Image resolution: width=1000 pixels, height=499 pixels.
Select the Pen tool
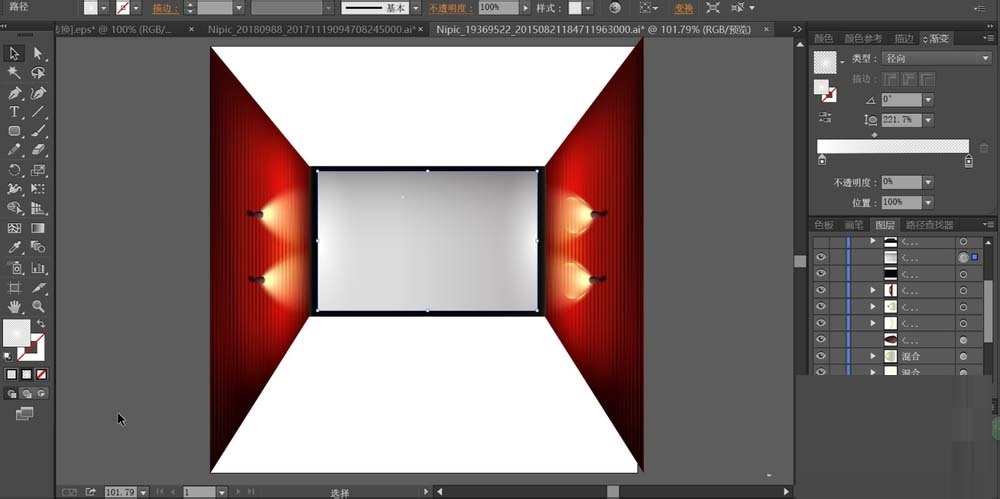[15, 92]
